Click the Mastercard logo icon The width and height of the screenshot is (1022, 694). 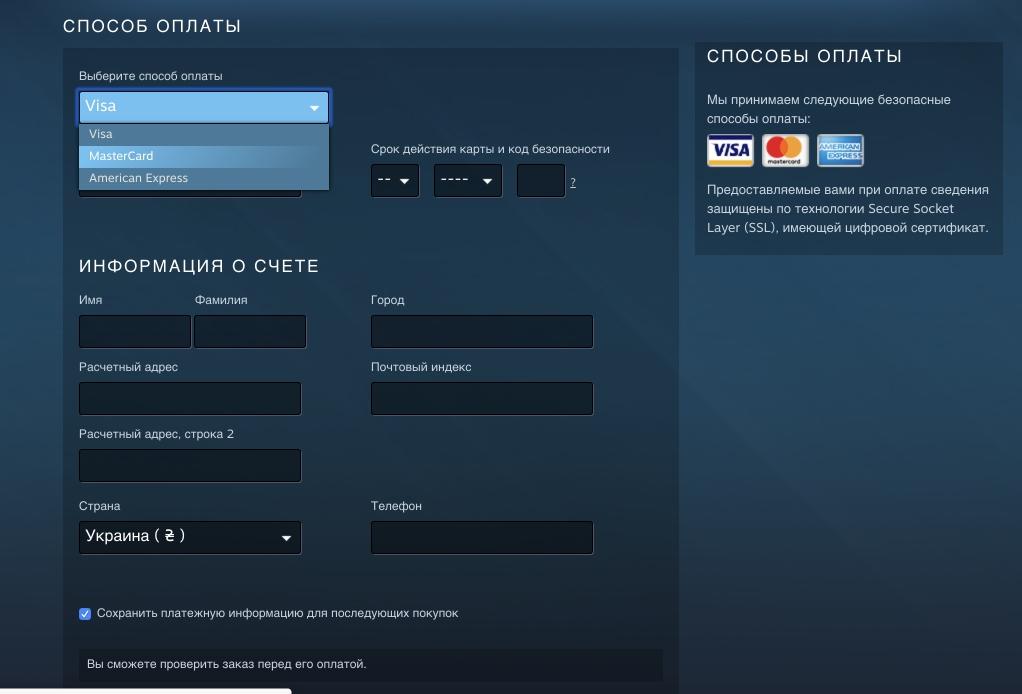coord(785,151)
